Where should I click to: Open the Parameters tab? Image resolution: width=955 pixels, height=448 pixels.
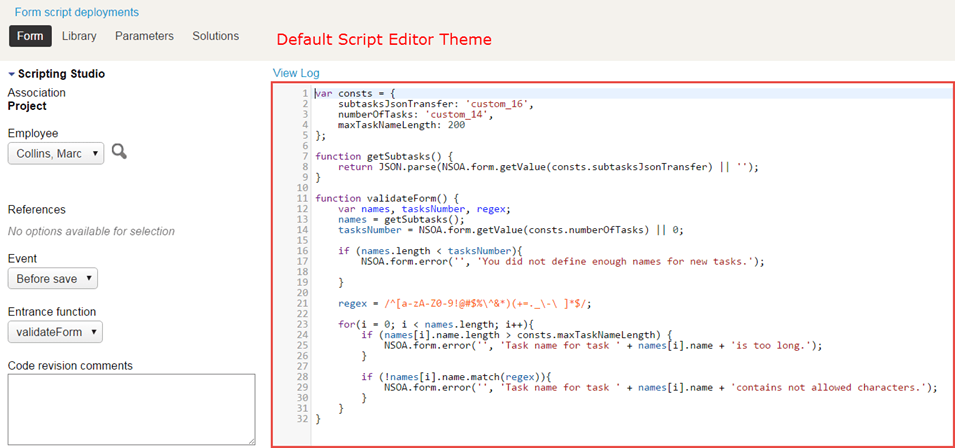coord(144,36)
